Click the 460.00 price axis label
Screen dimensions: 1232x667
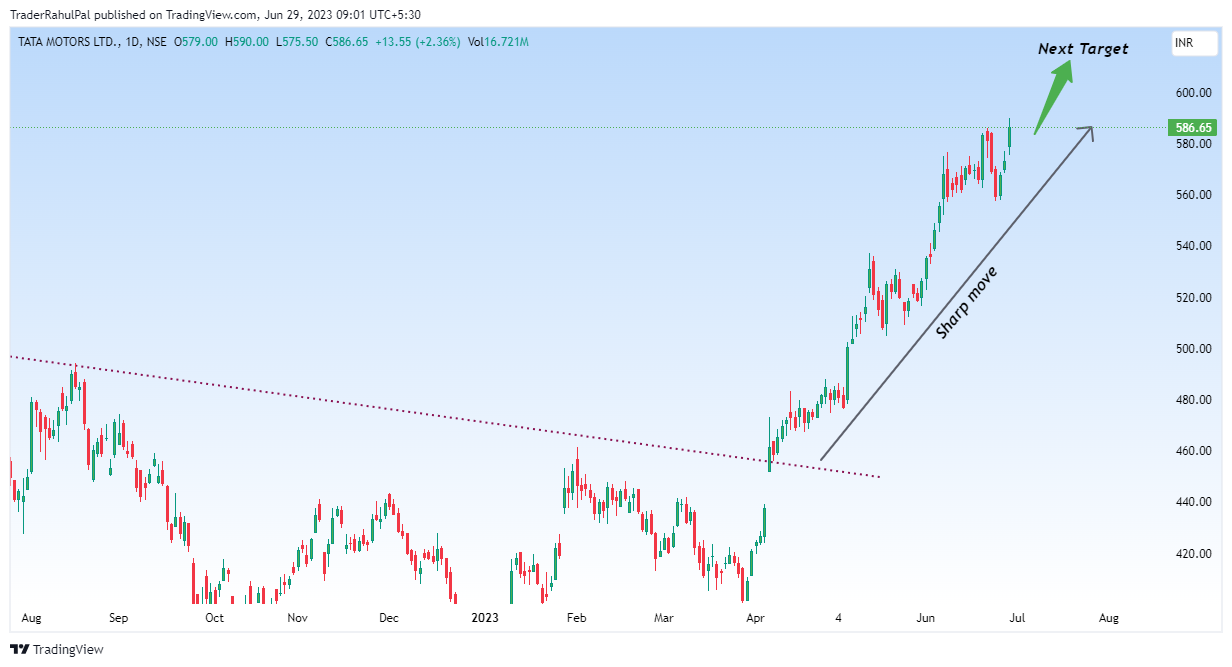click(1194, 451)
